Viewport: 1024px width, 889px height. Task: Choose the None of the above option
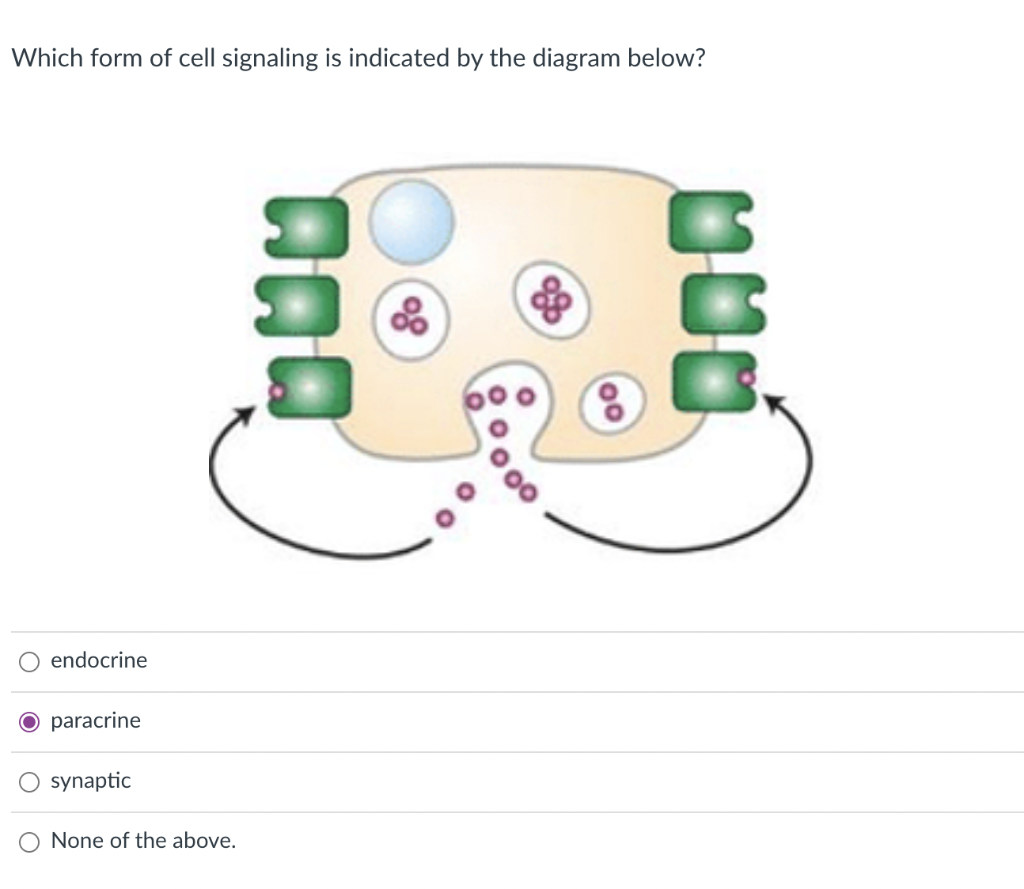click(x=29, y=841)
